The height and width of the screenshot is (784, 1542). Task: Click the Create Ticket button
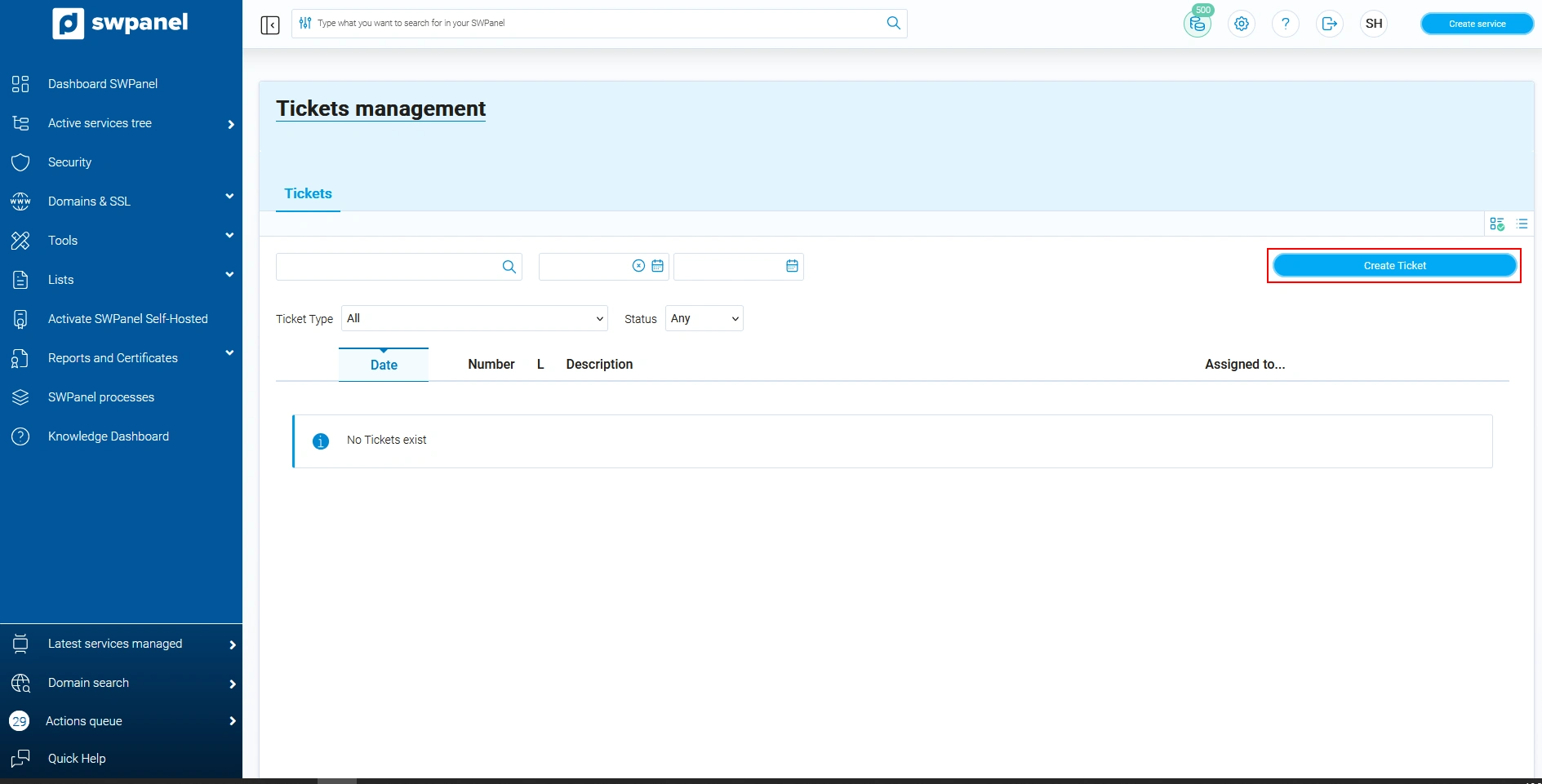coord(1394,266)
